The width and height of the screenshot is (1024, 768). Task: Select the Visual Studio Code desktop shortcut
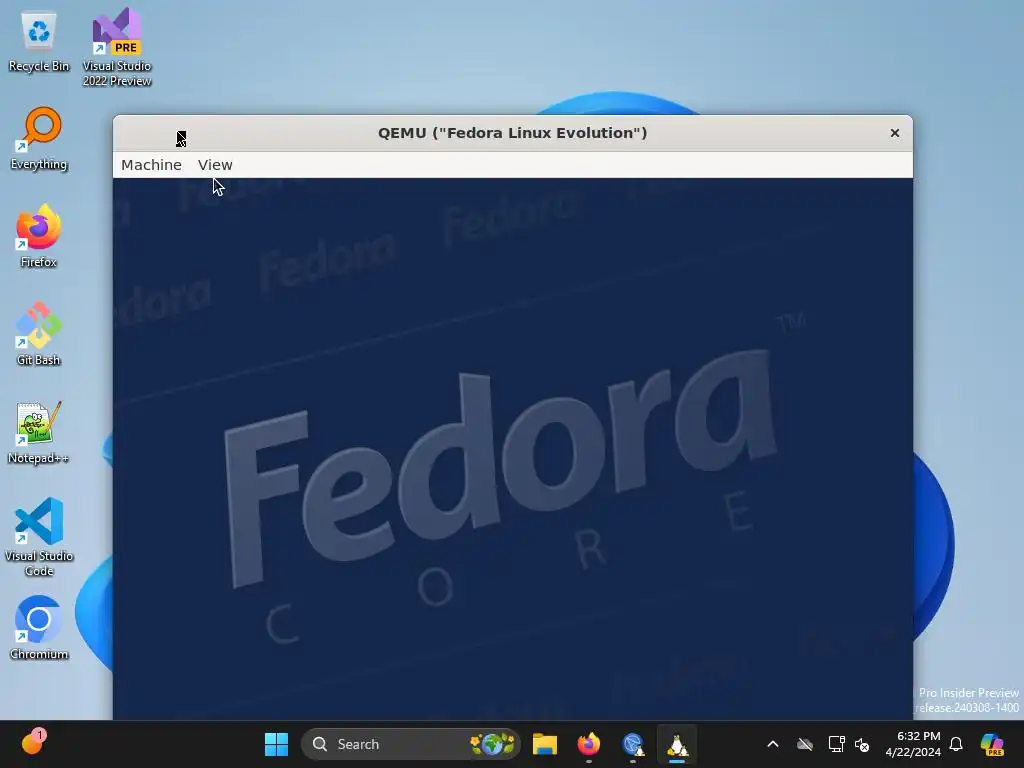(39, 537)
